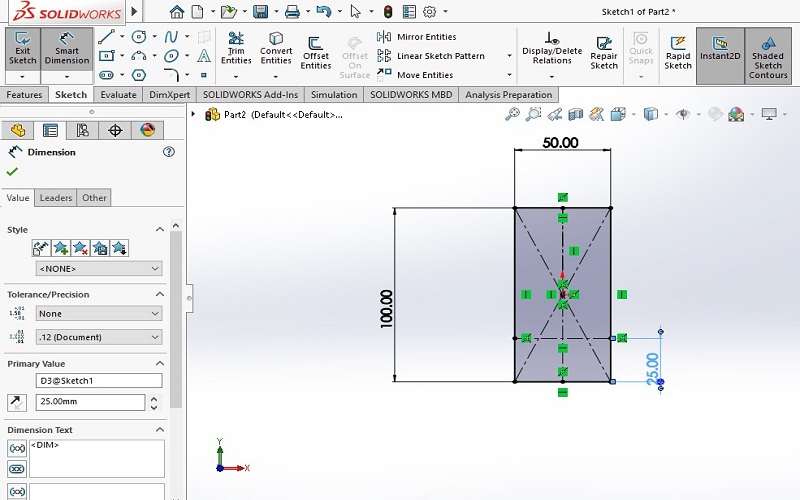Image resolution: width=800 pixels, height=500 pixels.
Task: Collapse the Tolerance/Precision section
Action: 160,294
